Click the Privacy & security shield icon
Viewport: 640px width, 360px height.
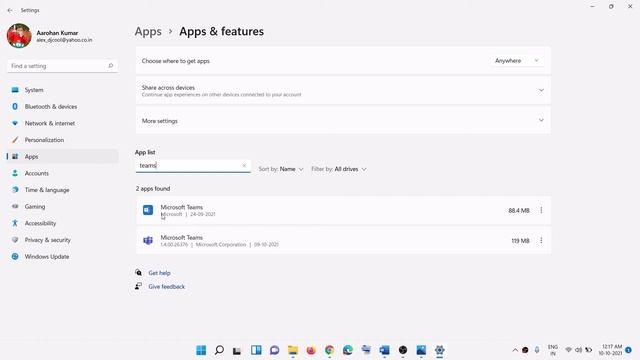click(15, 240)
